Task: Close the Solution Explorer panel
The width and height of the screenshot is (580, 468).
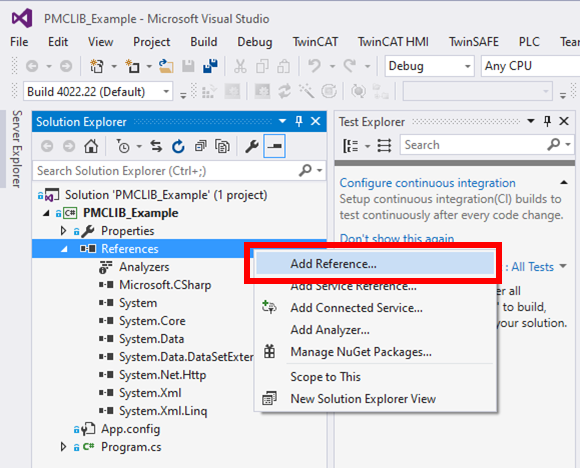Action: click(x=316, y=121)
